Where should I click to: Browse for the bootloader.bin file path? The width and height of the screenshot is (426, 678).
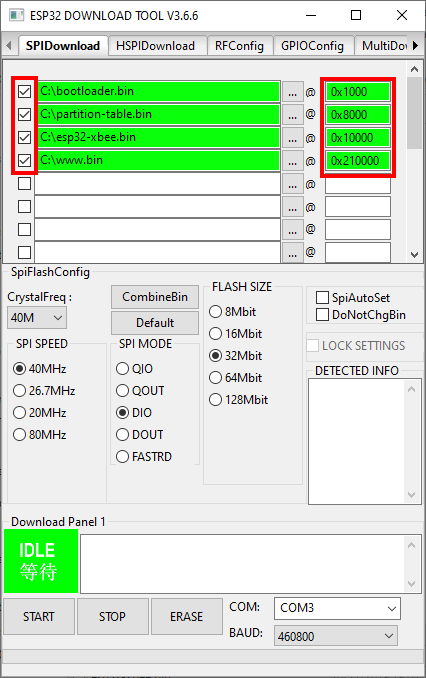293,92
